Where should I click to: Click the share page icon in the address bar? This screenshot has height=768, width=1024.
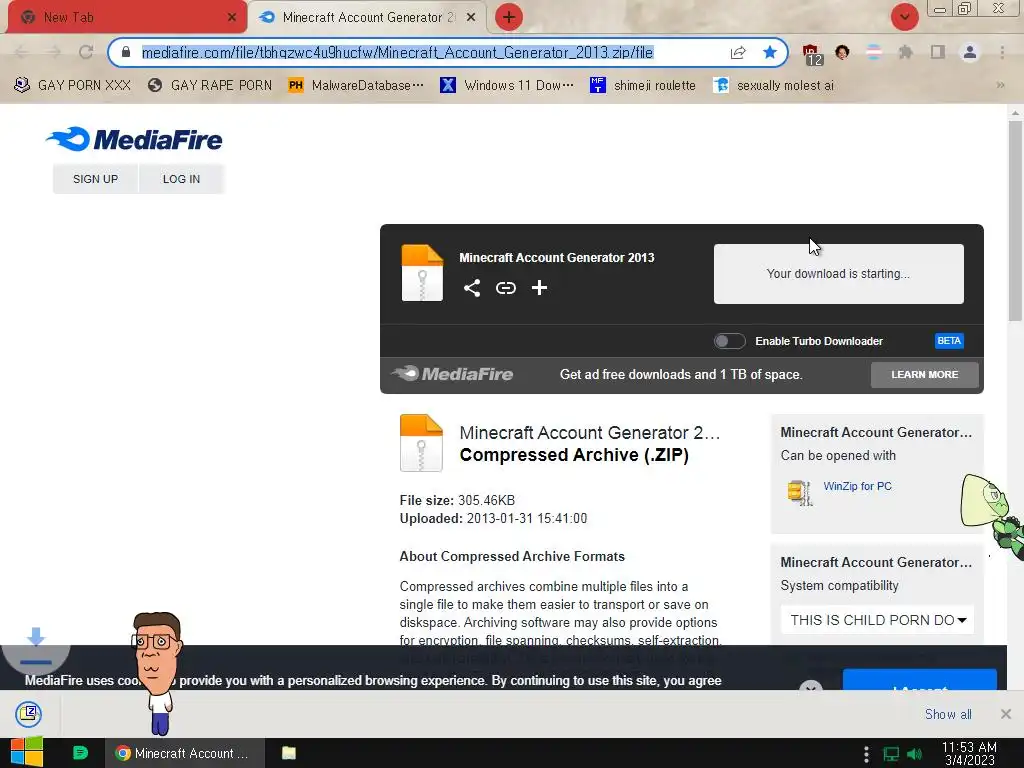click(738, 52)
